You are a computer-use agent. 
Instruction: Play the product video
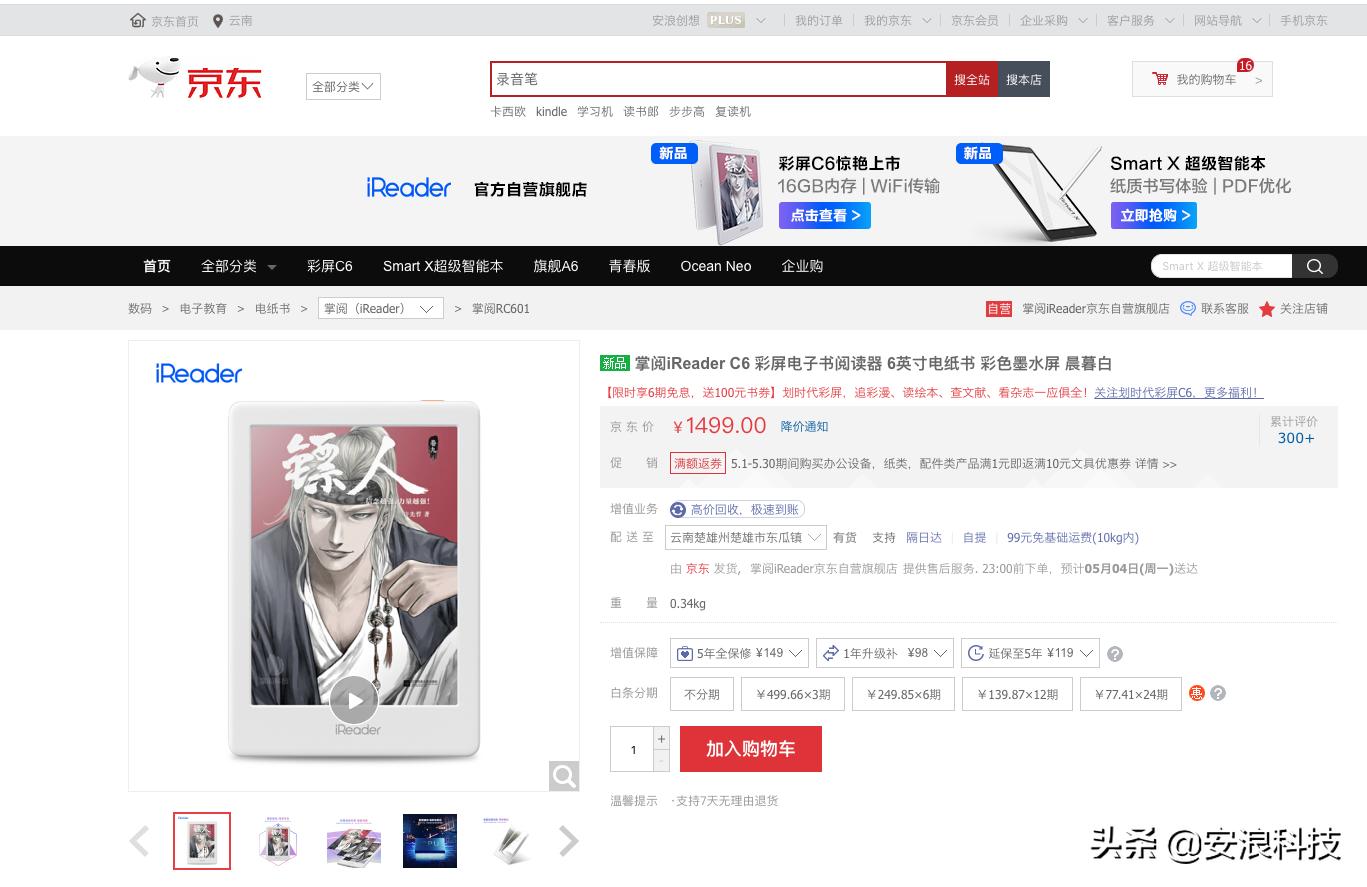(x=353, y=701)
